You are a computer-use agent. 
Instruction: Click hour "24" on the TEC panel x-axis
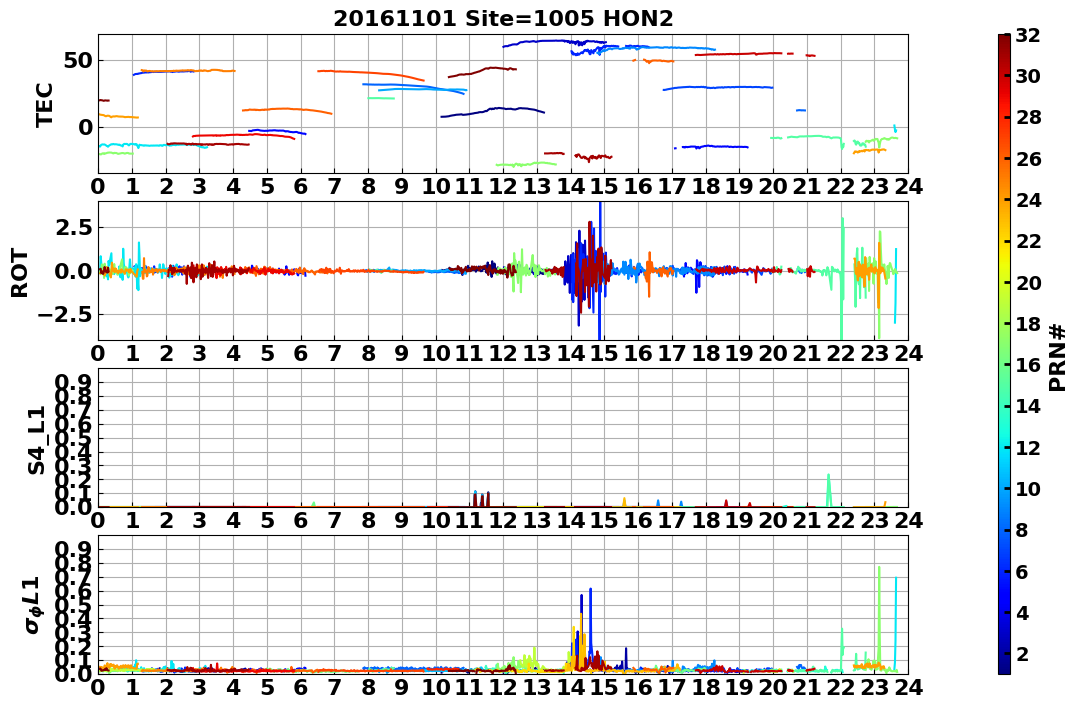(908, 186)
